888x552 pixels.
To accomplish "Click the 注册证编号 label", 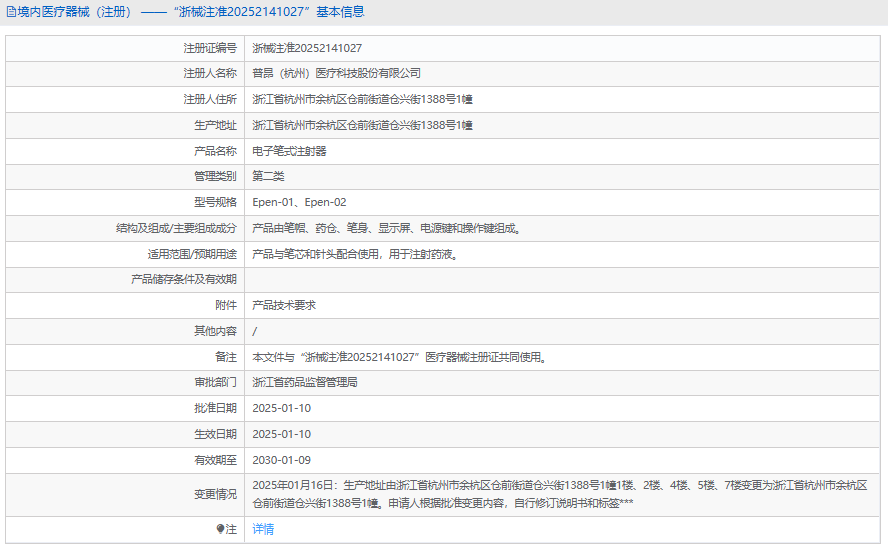I will click(210, 48).
